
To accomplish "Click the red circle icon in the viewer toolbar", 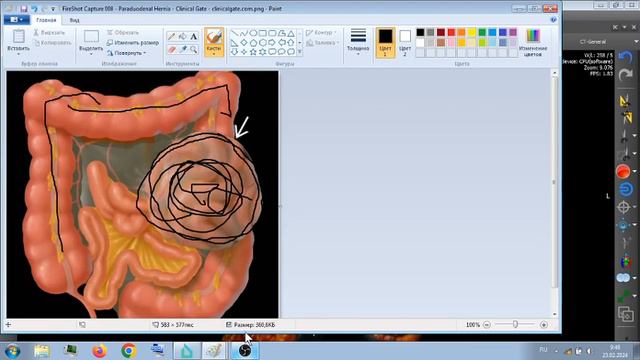I will point(623,172).
